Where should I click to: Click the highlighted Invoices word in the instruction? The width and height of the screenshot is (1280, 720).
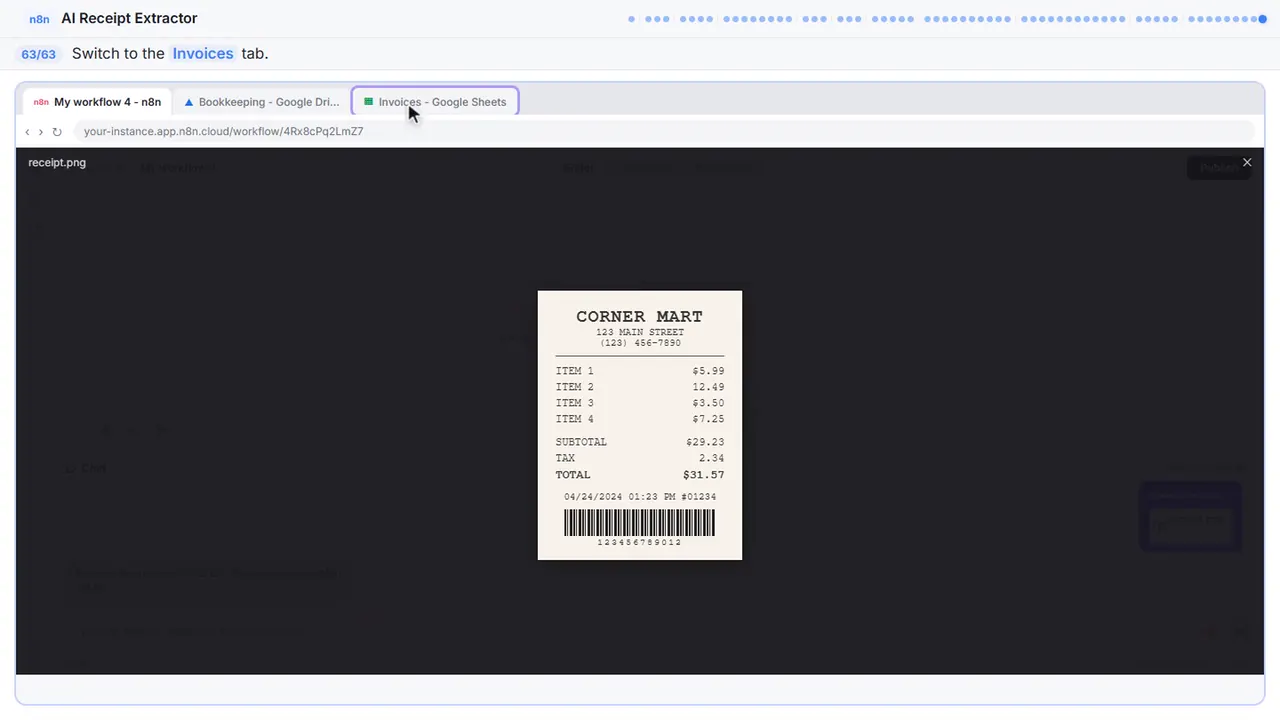(x=203, y=54)
